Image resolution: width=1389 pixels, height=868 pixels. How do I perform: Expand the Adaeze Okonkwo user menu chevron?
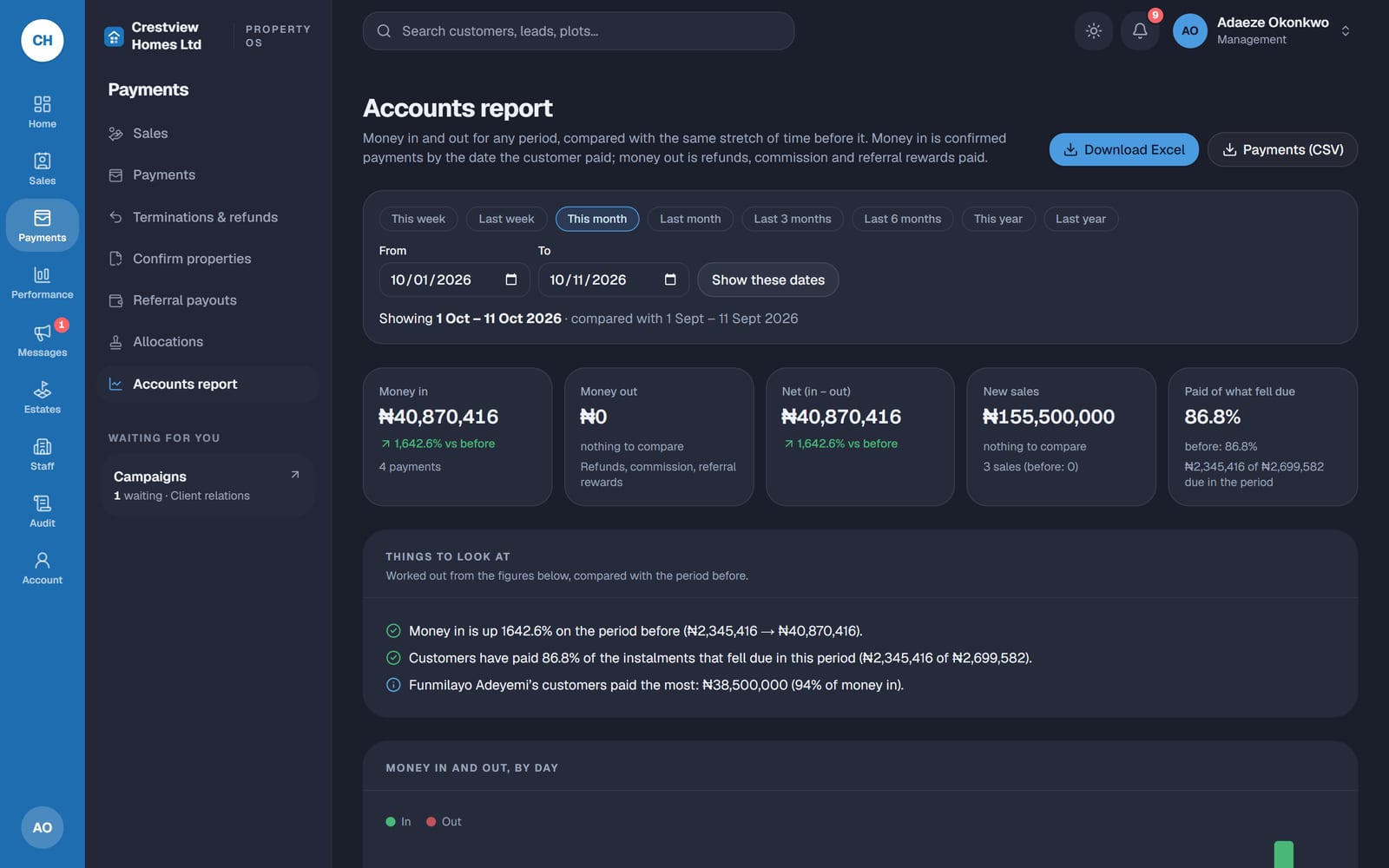1345,31
